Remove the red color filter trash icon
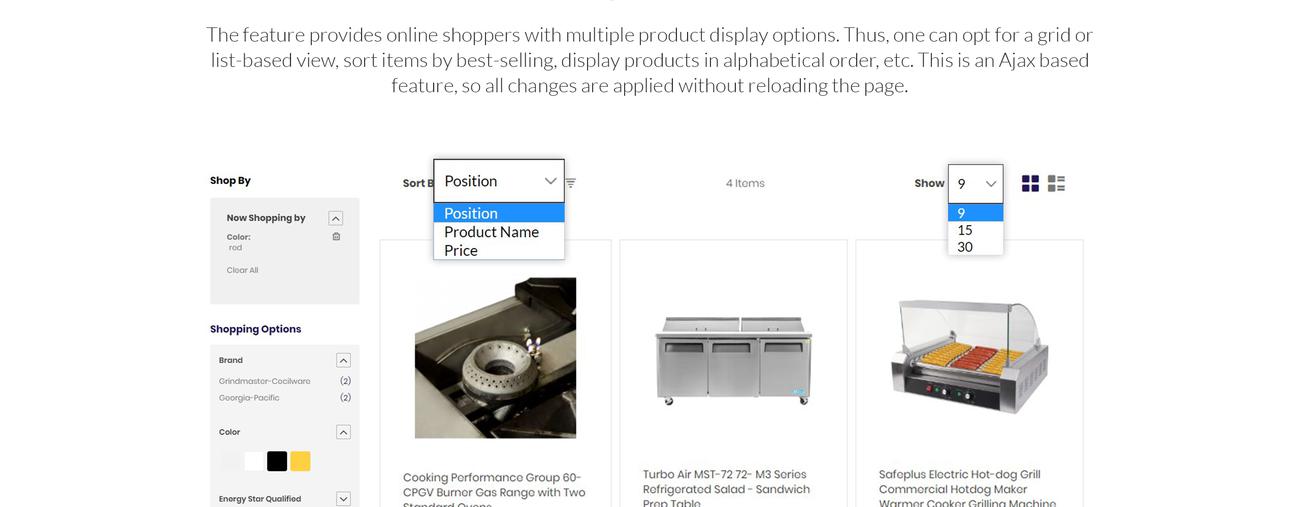Viewport: 1300px width, 507px height. point(336,237)
